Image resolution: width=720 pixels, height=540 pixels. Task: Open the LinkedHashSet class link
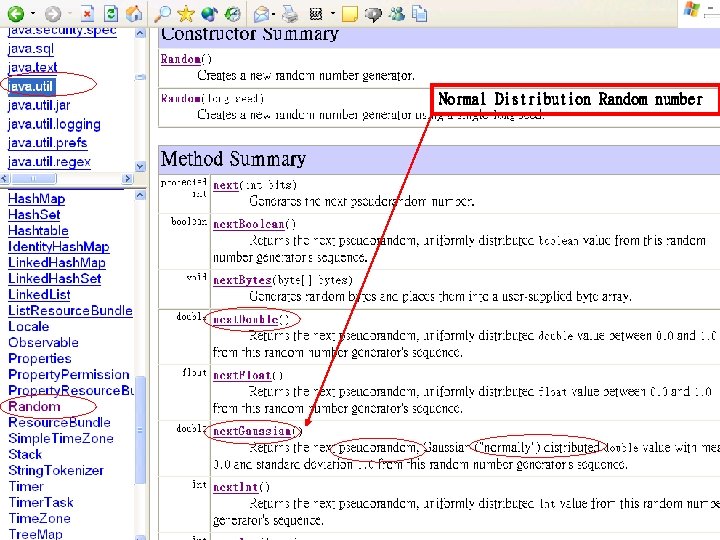coord(55,279)
